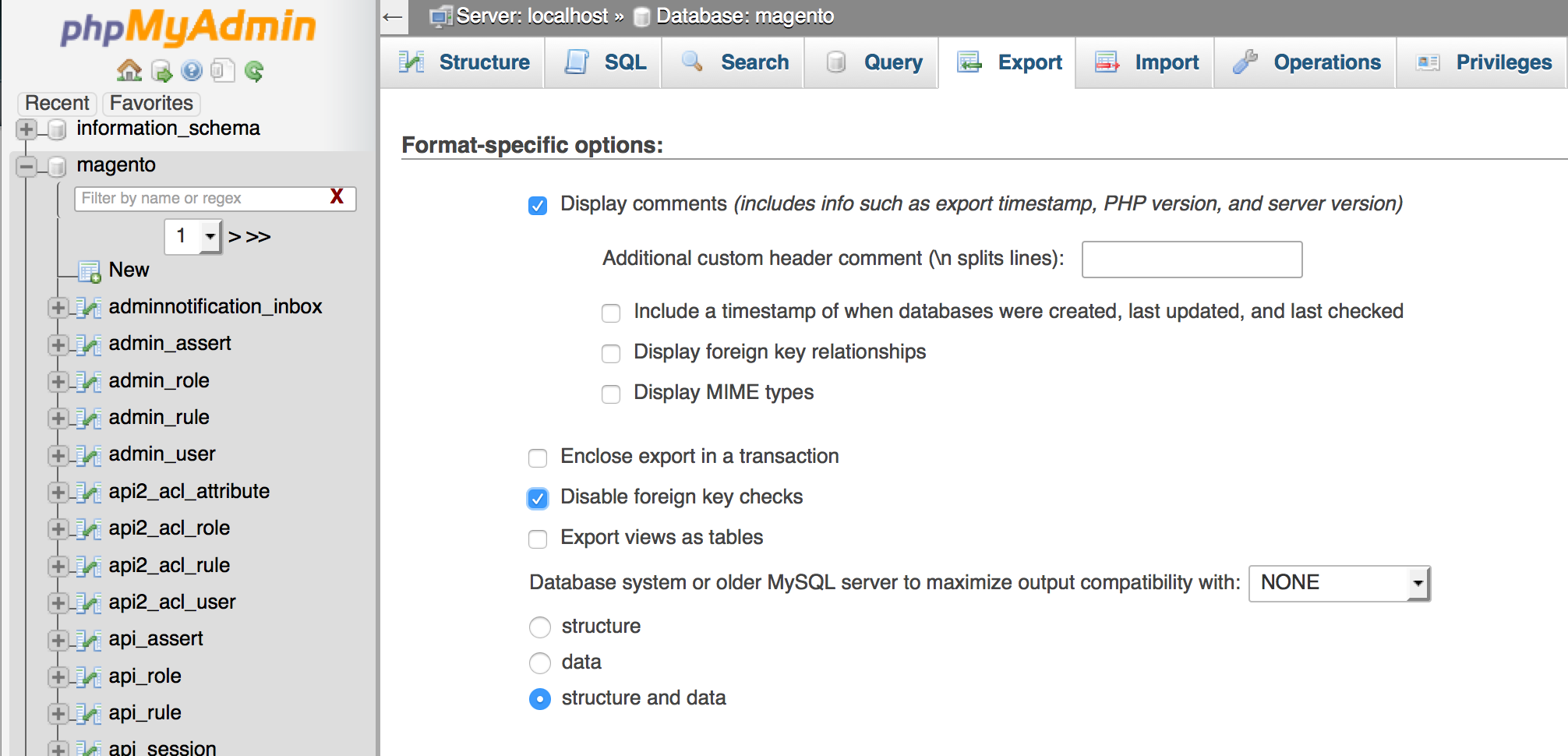Viewport: 1568px width, 756px height.
Task: Click the additional custom header comment field
Action: click(x=1191, y=260)
